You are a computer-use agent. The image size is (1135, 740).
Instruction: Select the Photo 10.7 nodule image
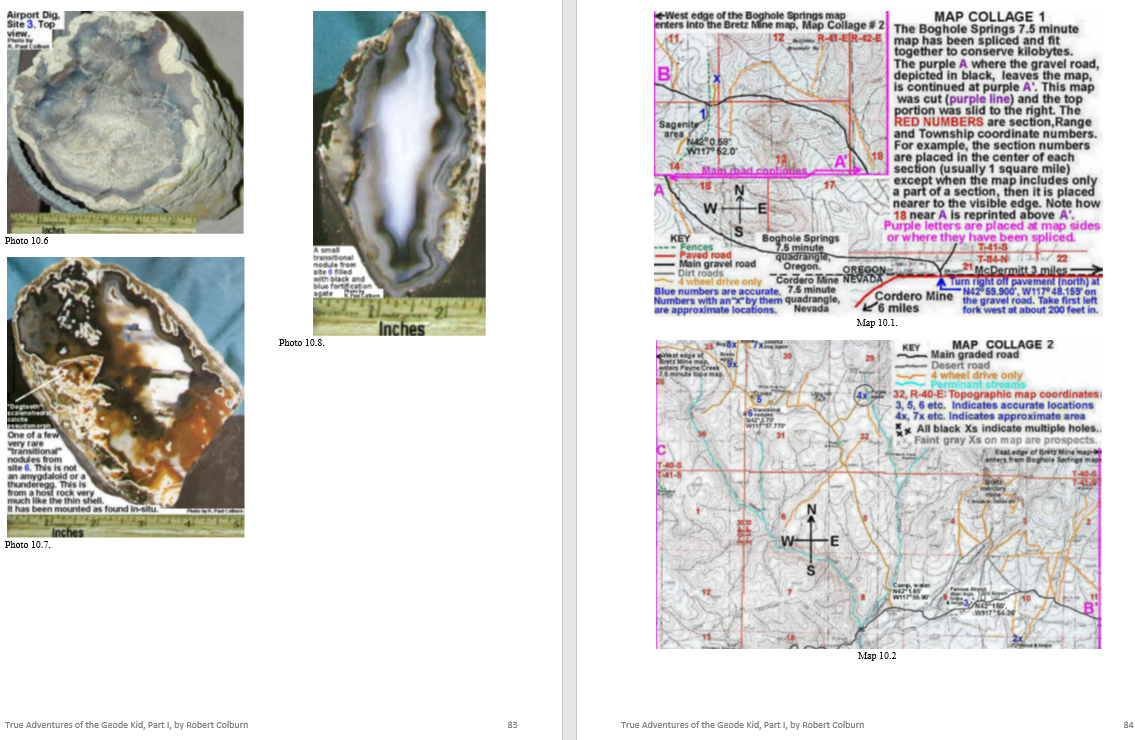coord(125,395)
